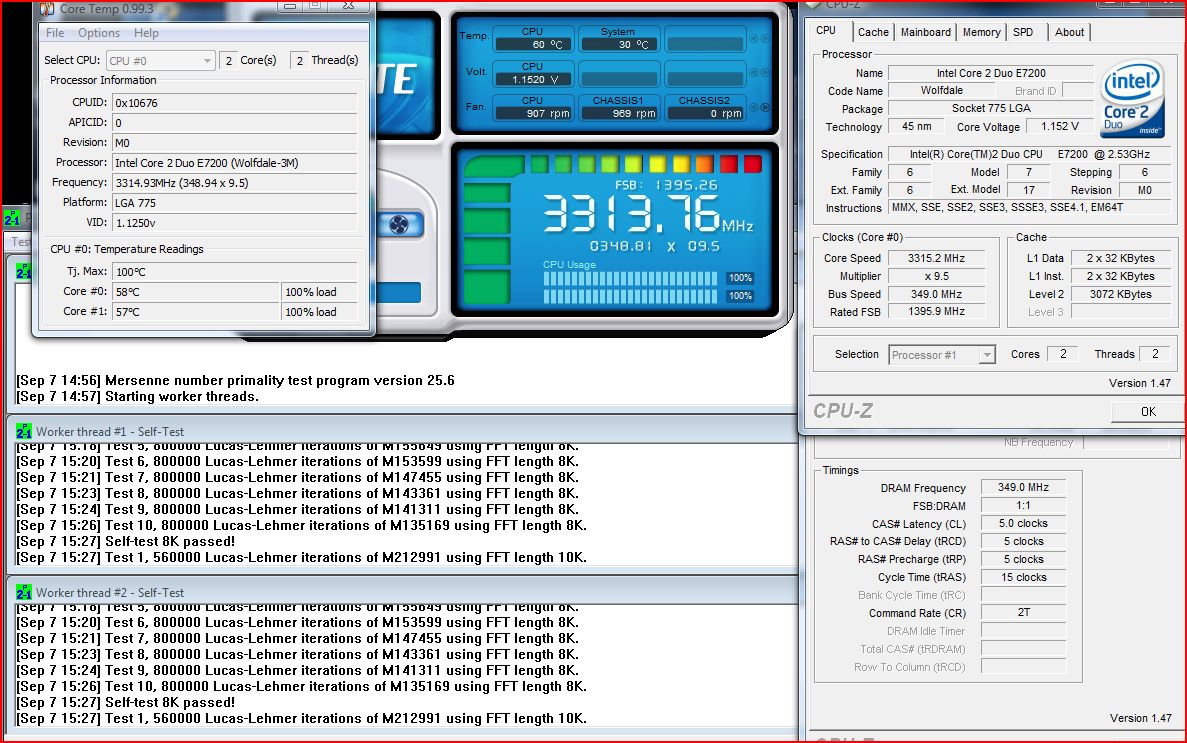The image size is (1187, 743).
Task: Open the Help menu in Core Temp
Action: click(x=146, y=33)
